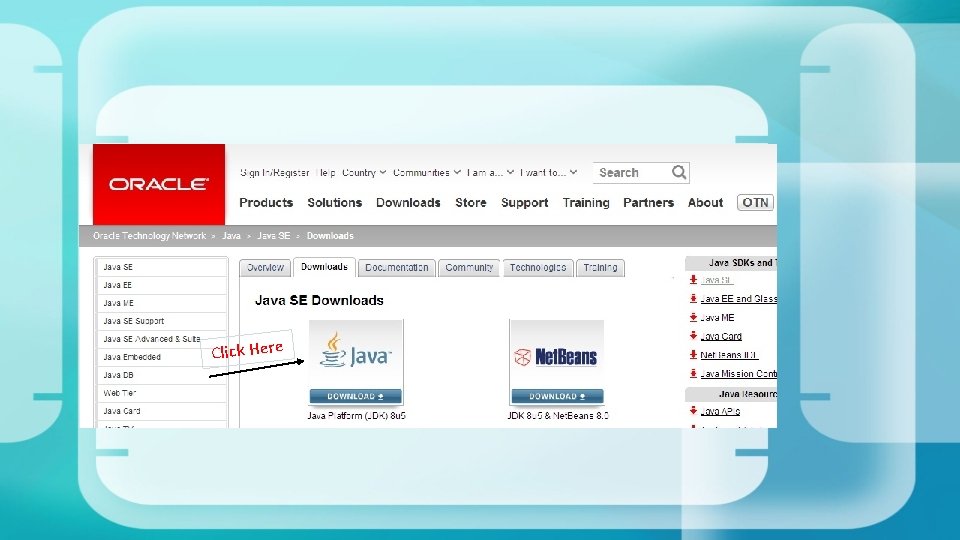The image size is (960, 540).
Task: Click the Oracle logo
Action: coord(159,184)
